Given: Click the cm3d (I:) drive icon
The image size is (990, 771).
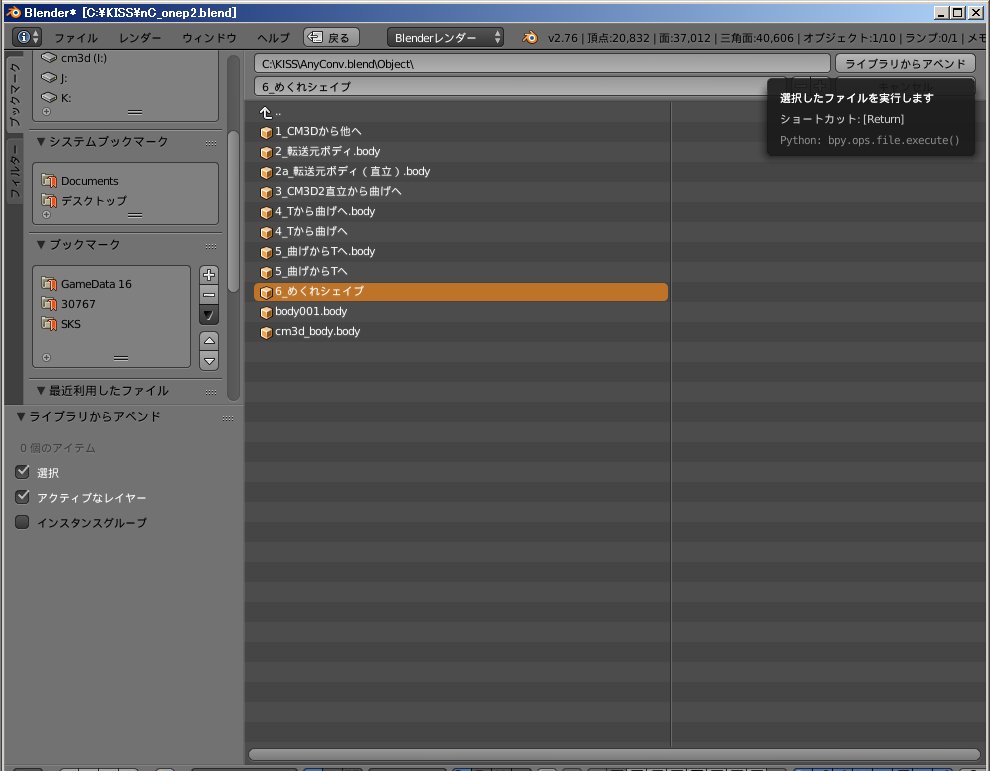Looking at the screenshot, I should [49, 57].
